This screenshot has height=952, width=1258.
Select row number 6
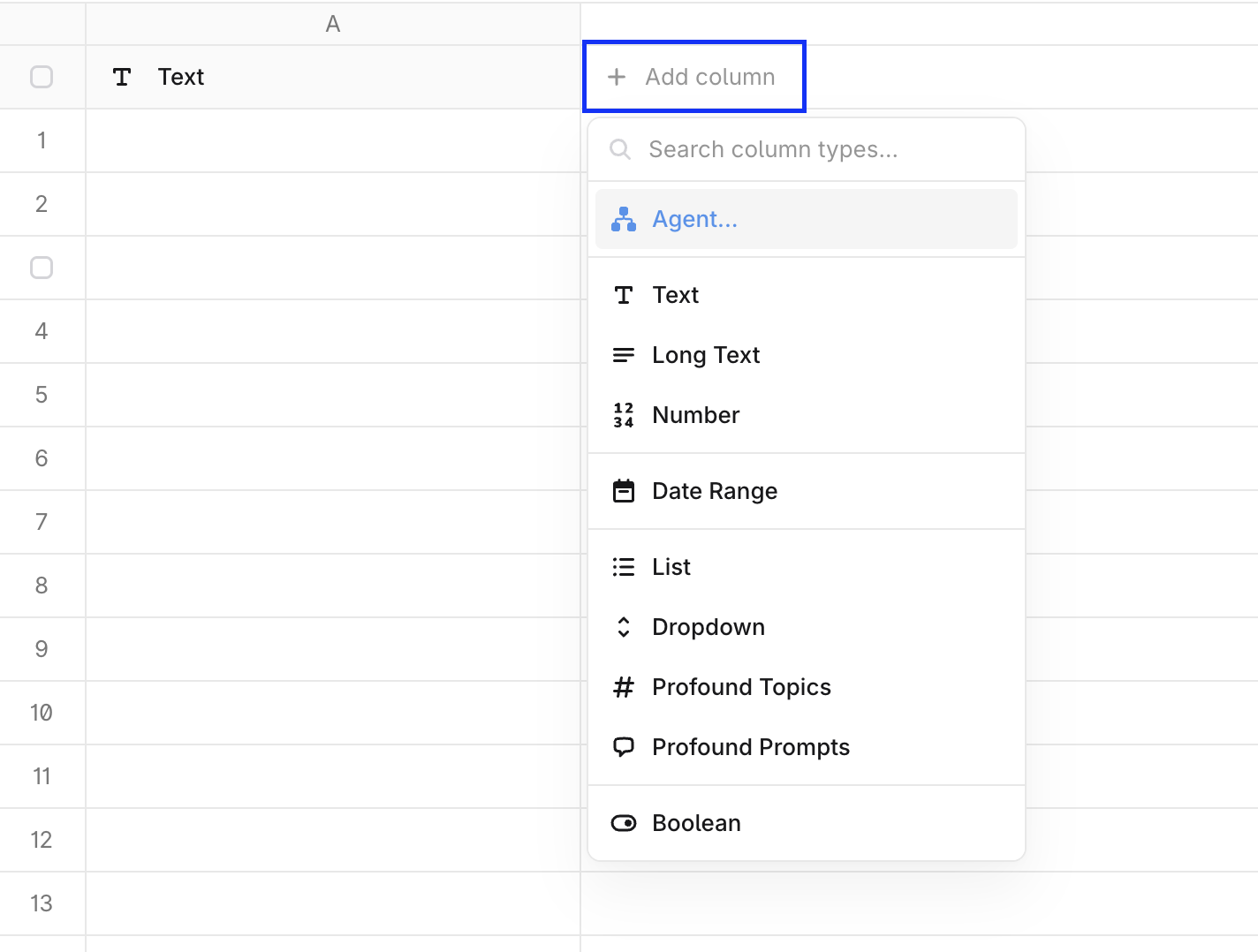coord(42,458)
